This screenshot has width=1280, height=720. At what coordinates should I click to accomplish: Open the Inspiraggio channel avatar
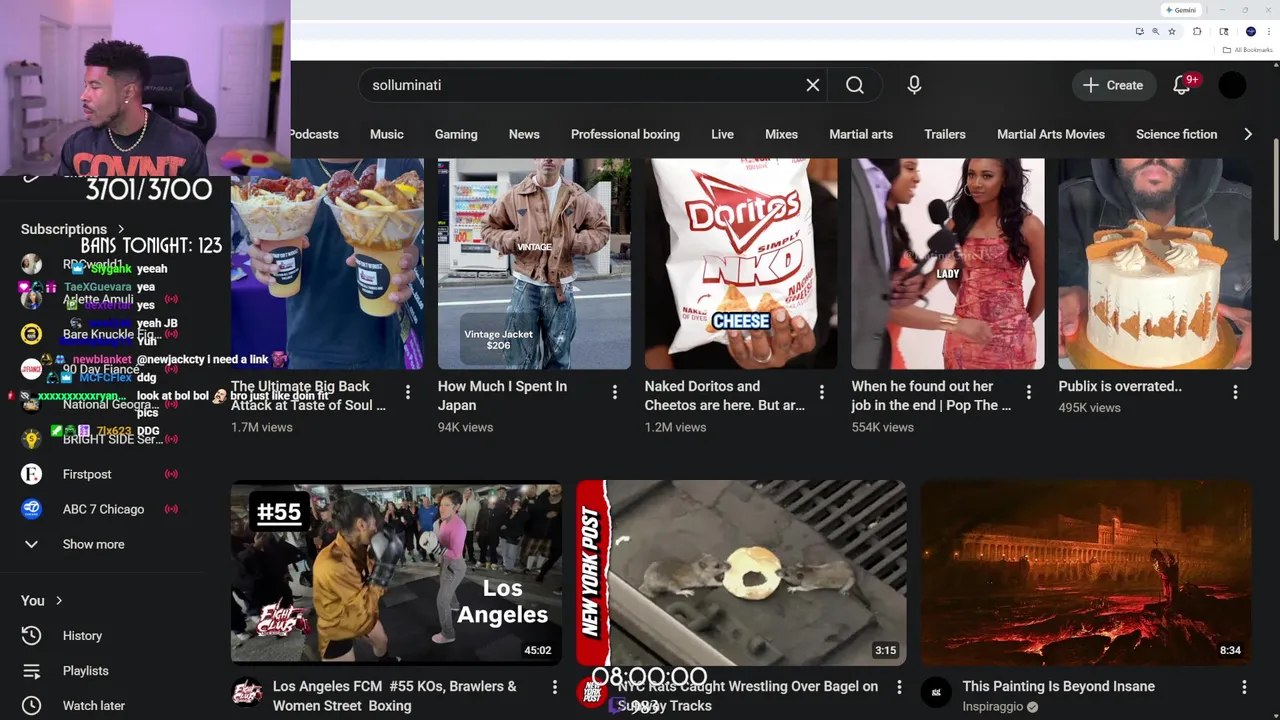coord(936,692)
